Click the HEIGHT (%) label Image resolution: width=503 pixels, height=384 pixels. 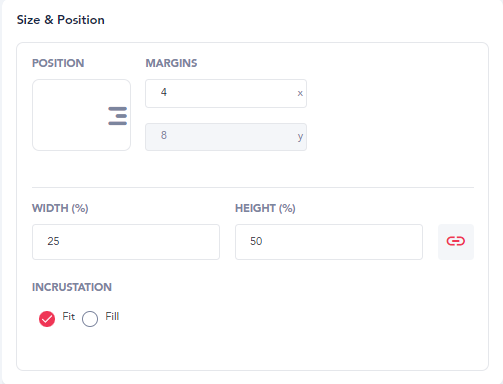(265, 208)
